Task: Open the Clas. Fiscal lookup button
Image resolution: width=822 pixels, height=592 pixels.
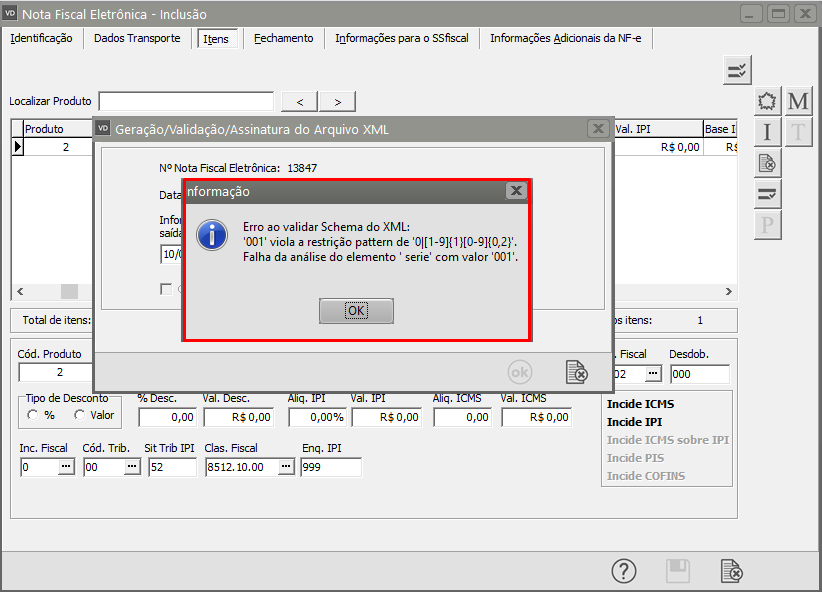Action: coord(286,467)
